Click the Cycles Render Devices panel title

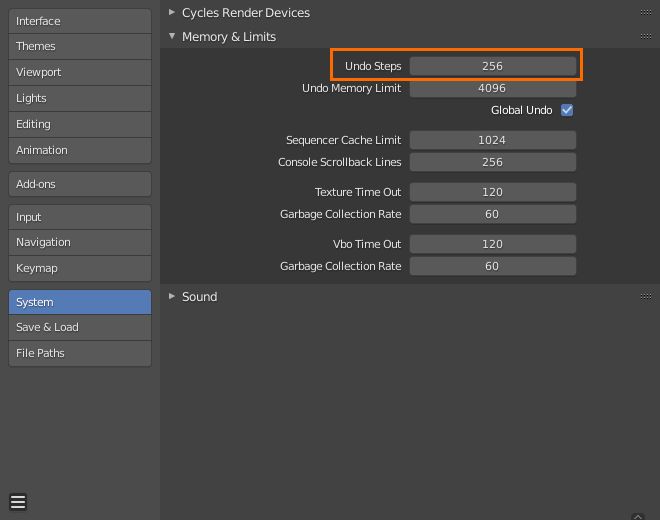pyautogui.click(x=246, y=13)
